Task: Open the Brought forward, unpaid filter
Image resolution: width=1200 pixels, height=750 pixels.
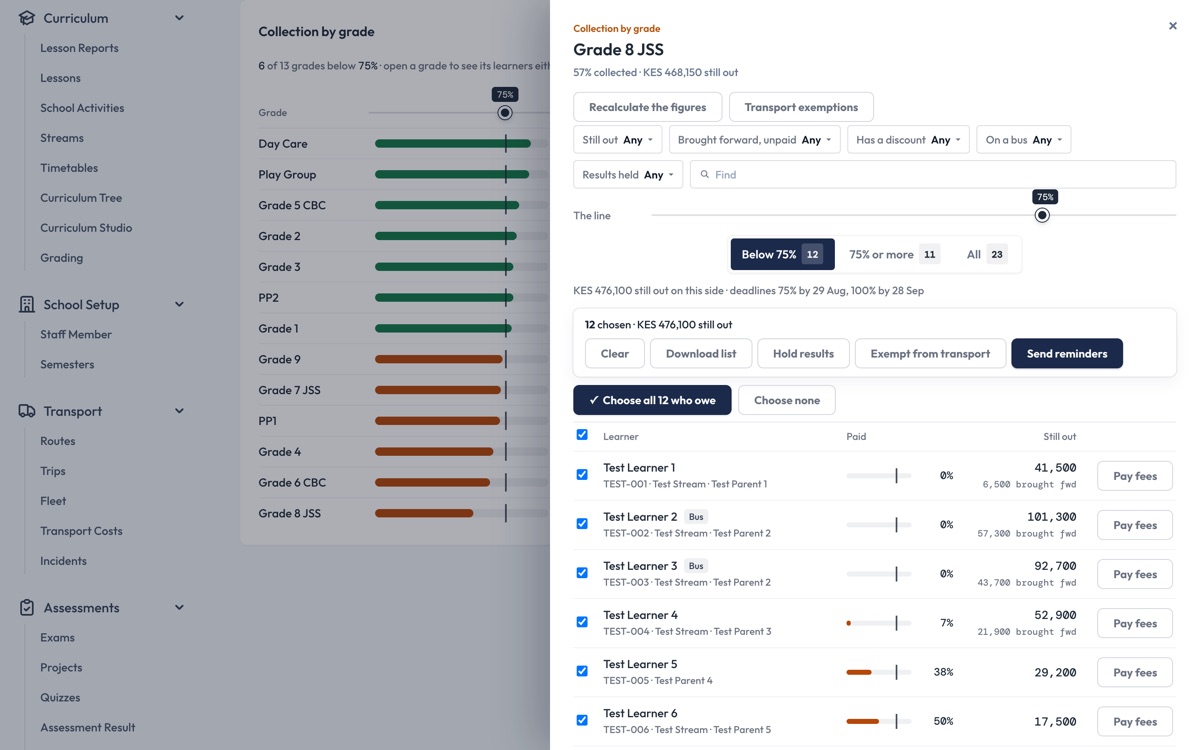Action: (x=755, y=140)
